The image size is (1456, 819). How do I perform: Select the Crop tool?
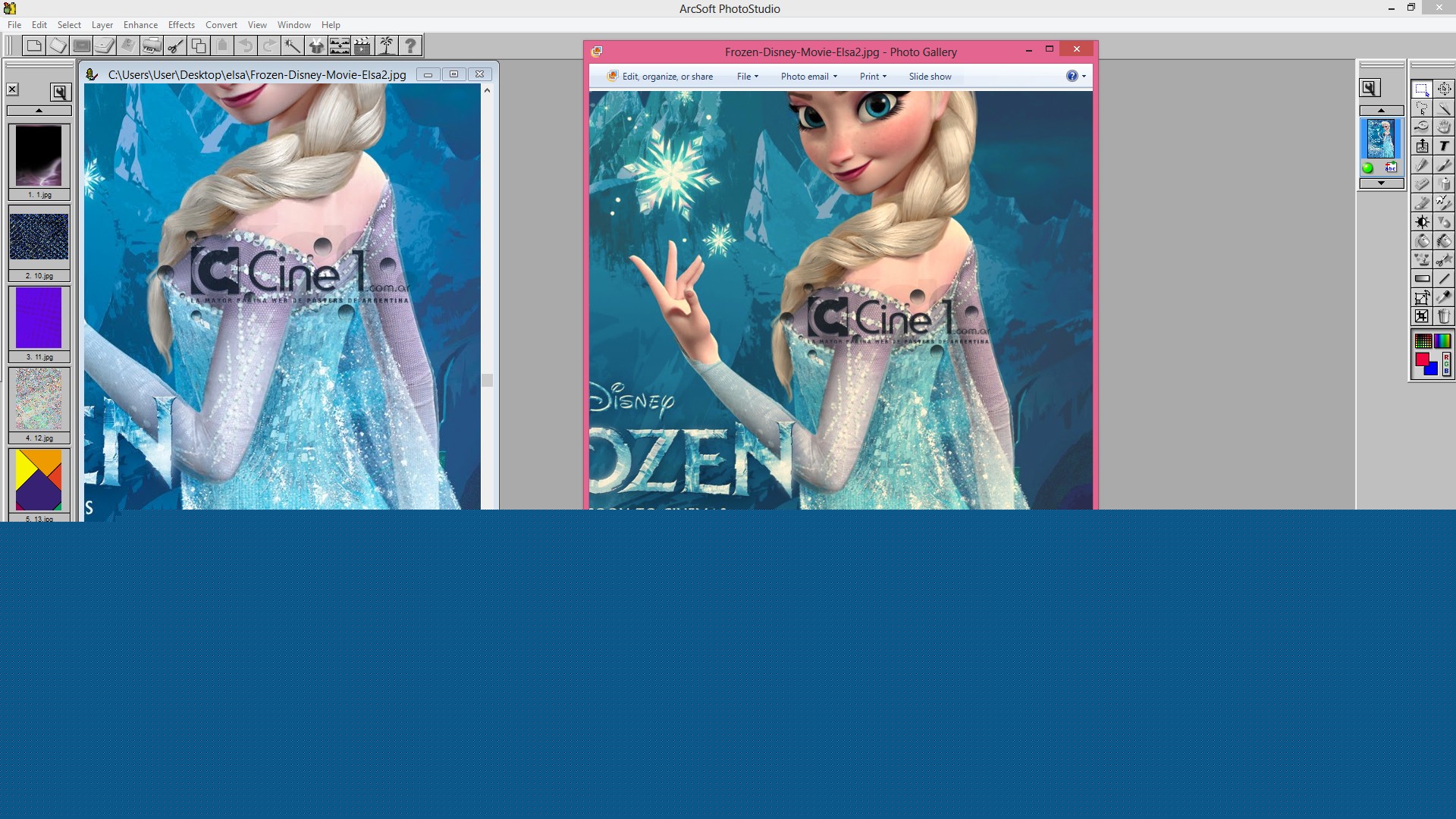click(1422, 316)
